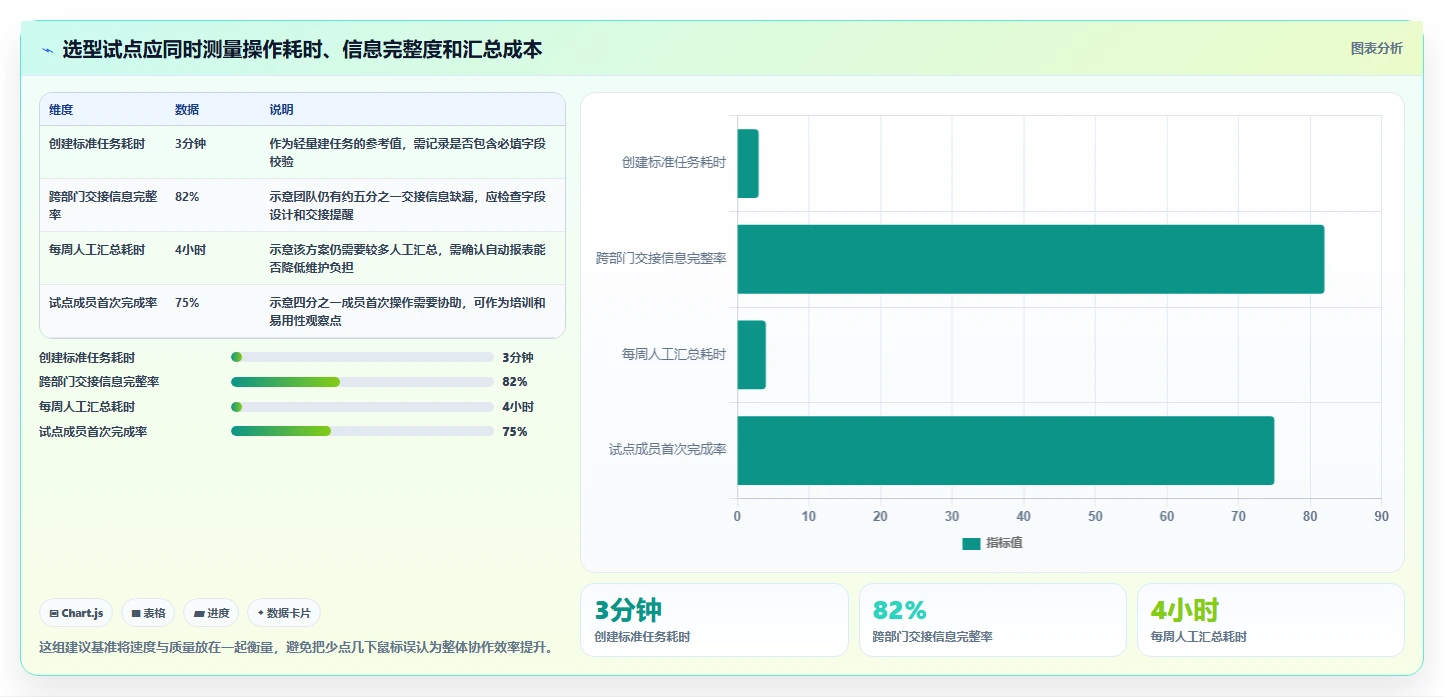Click the description starting 作为轻量建任务的参考值

click(x=408, y=153)
